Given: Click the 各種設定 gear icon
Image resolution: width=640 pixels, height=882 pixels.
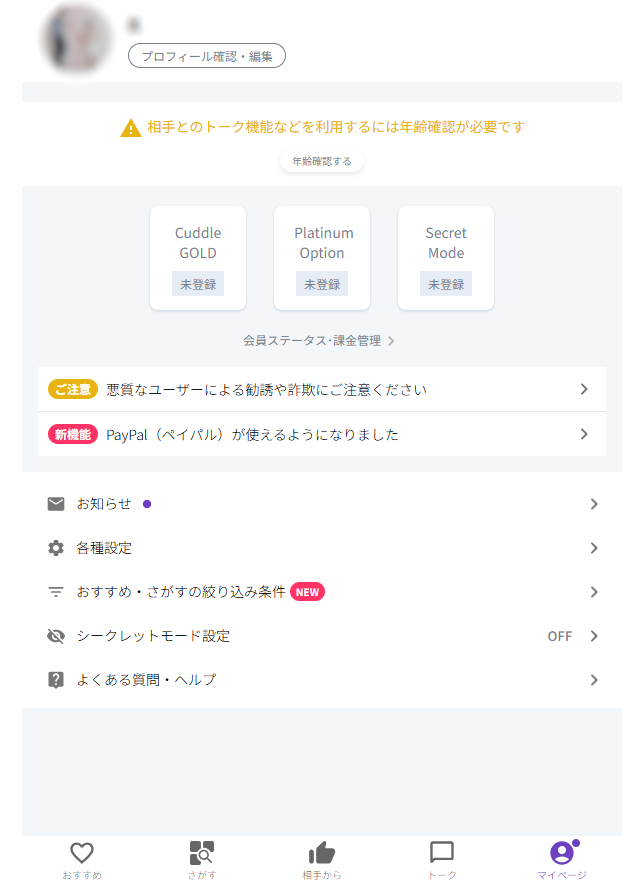Looking at the screenshot, I should click(x=56, y=548).
